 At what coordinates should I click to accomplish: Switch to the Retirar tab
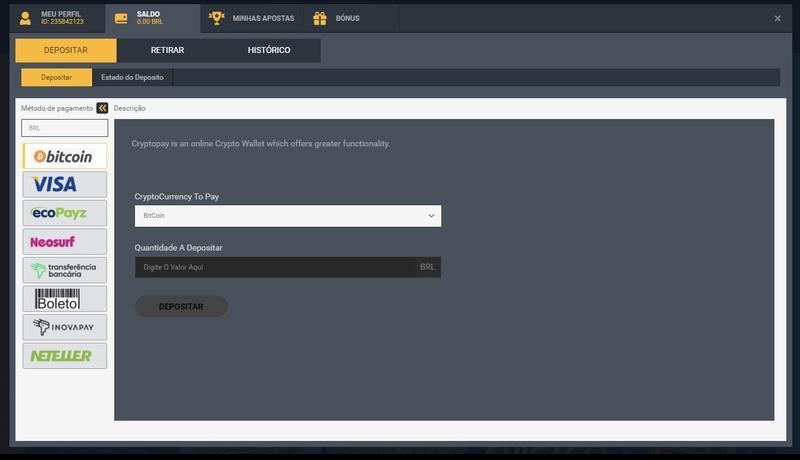(x=167, y=50)
